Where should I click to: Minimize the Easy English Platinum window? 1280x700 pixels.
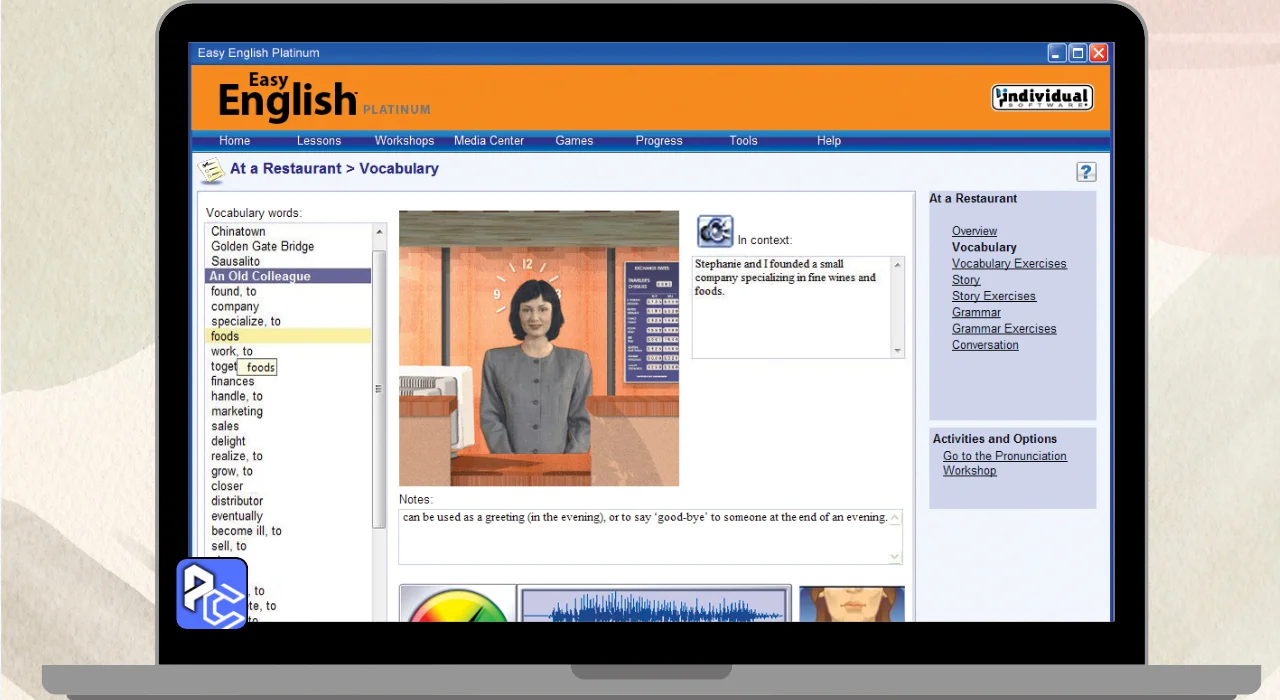coord(1057,53)
